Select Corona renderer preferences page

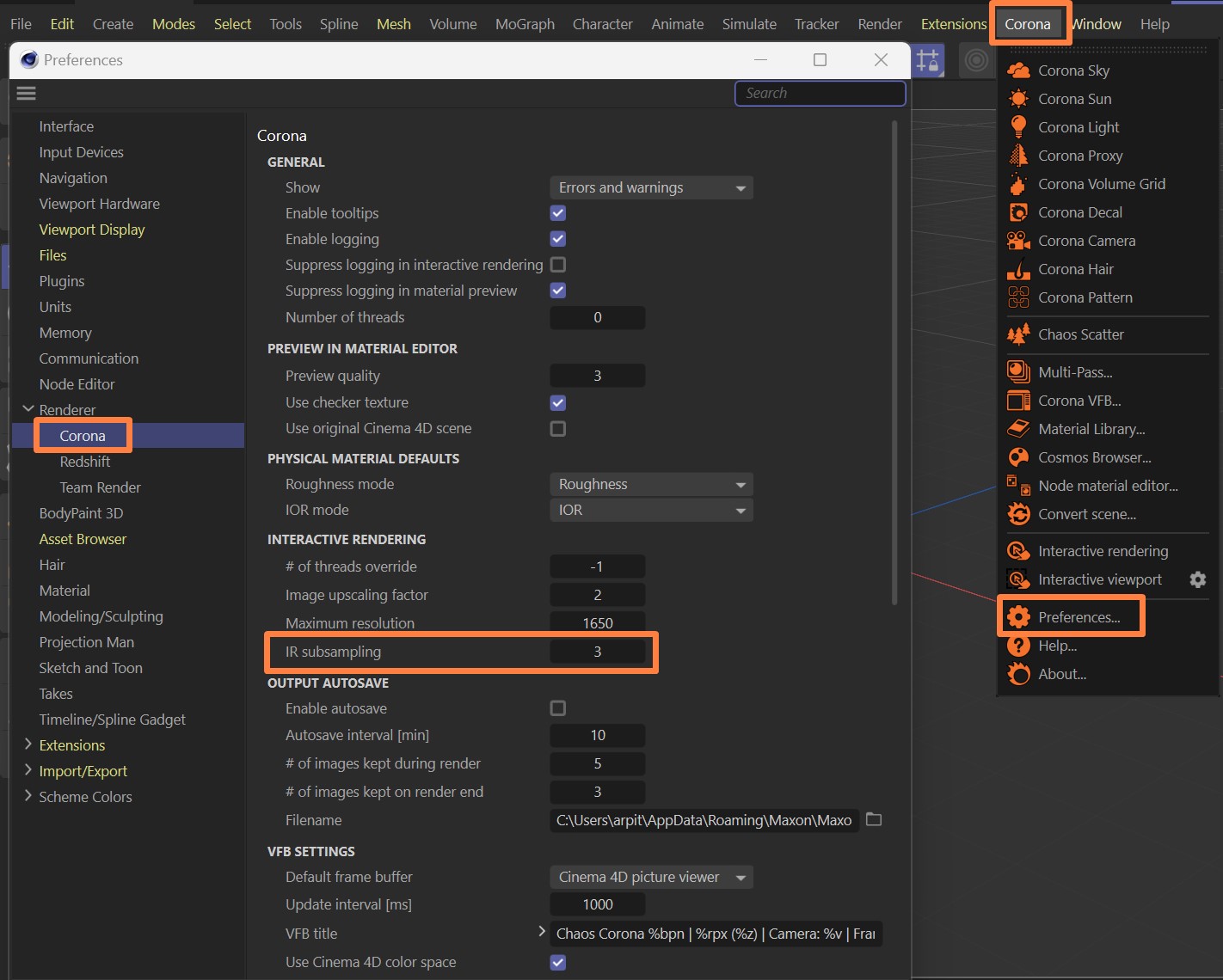[83, 436]
